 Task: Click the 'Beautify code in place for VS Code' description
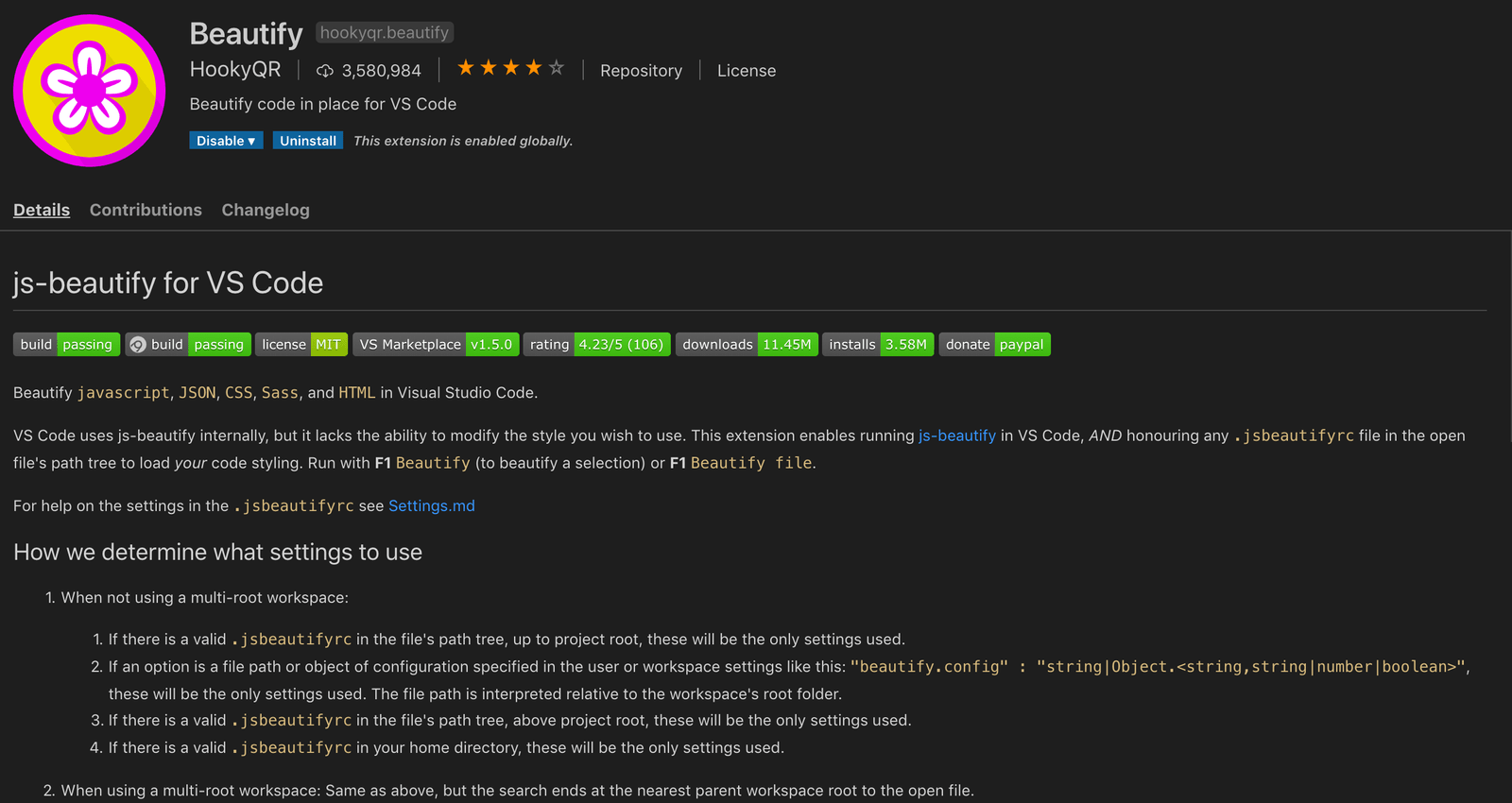tap(323, 104)
